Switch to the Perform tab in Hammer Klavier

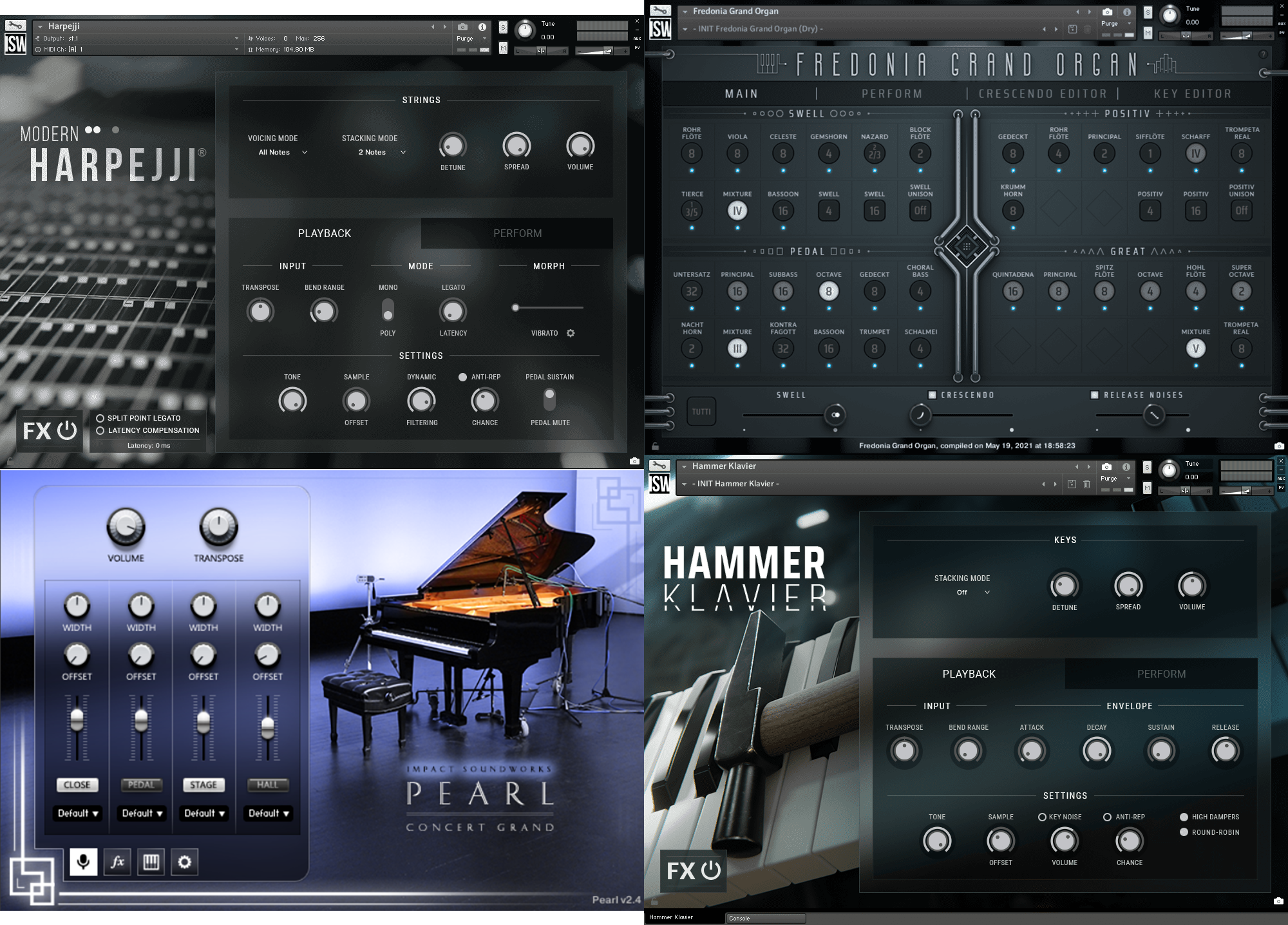click(x=1160, y=673)
